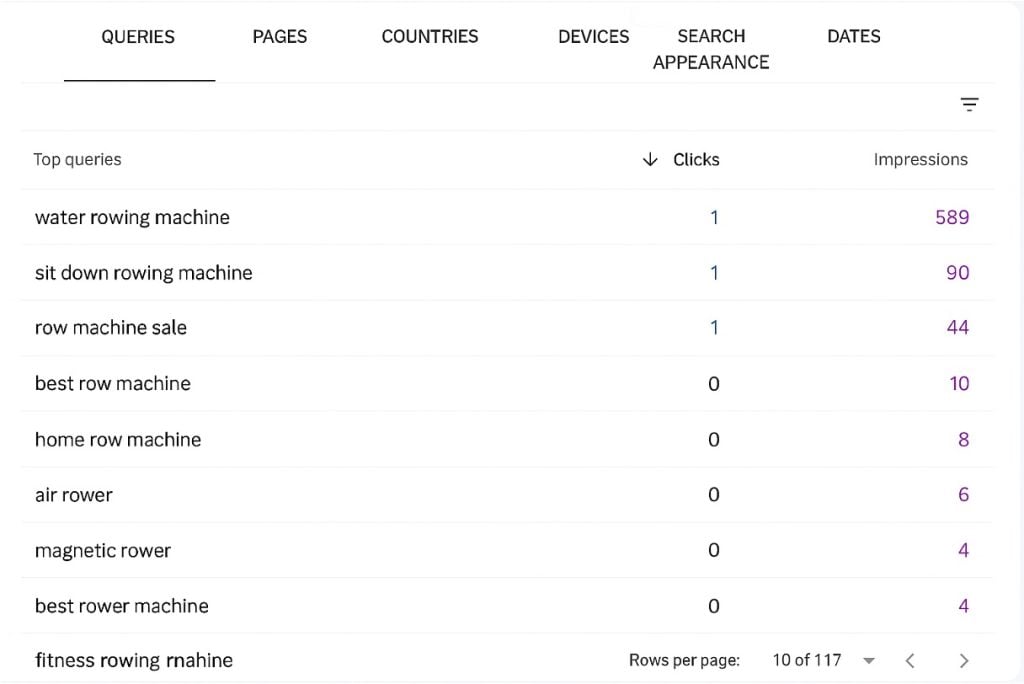Click clicks value for best row machine
This screenshot has height=684, width=1024.
click(714, 383)
